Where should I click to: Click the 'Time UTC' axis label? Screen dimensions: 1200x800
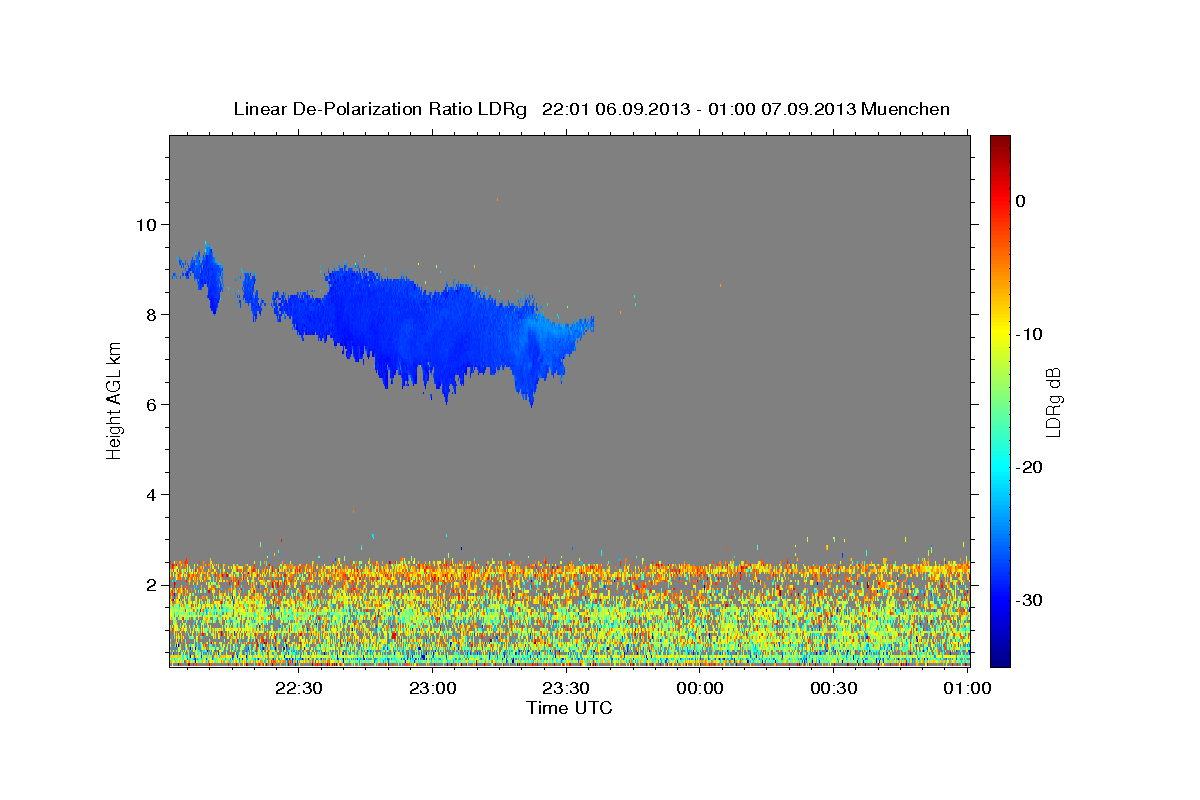pos(569,708)
